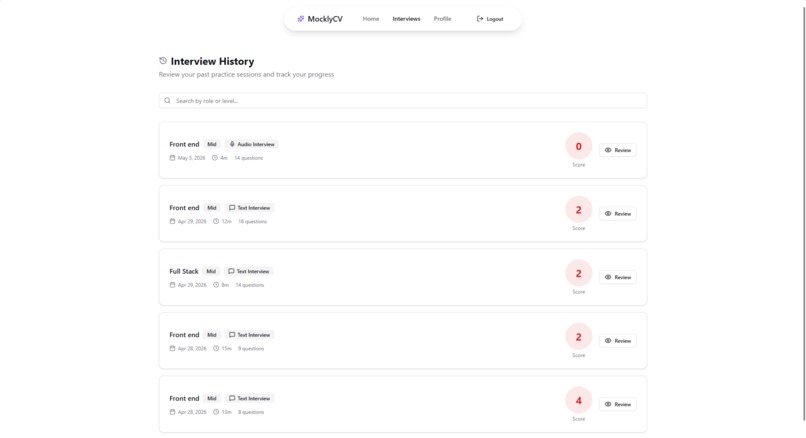Click the score 4 circle

[x=579, y=400]
